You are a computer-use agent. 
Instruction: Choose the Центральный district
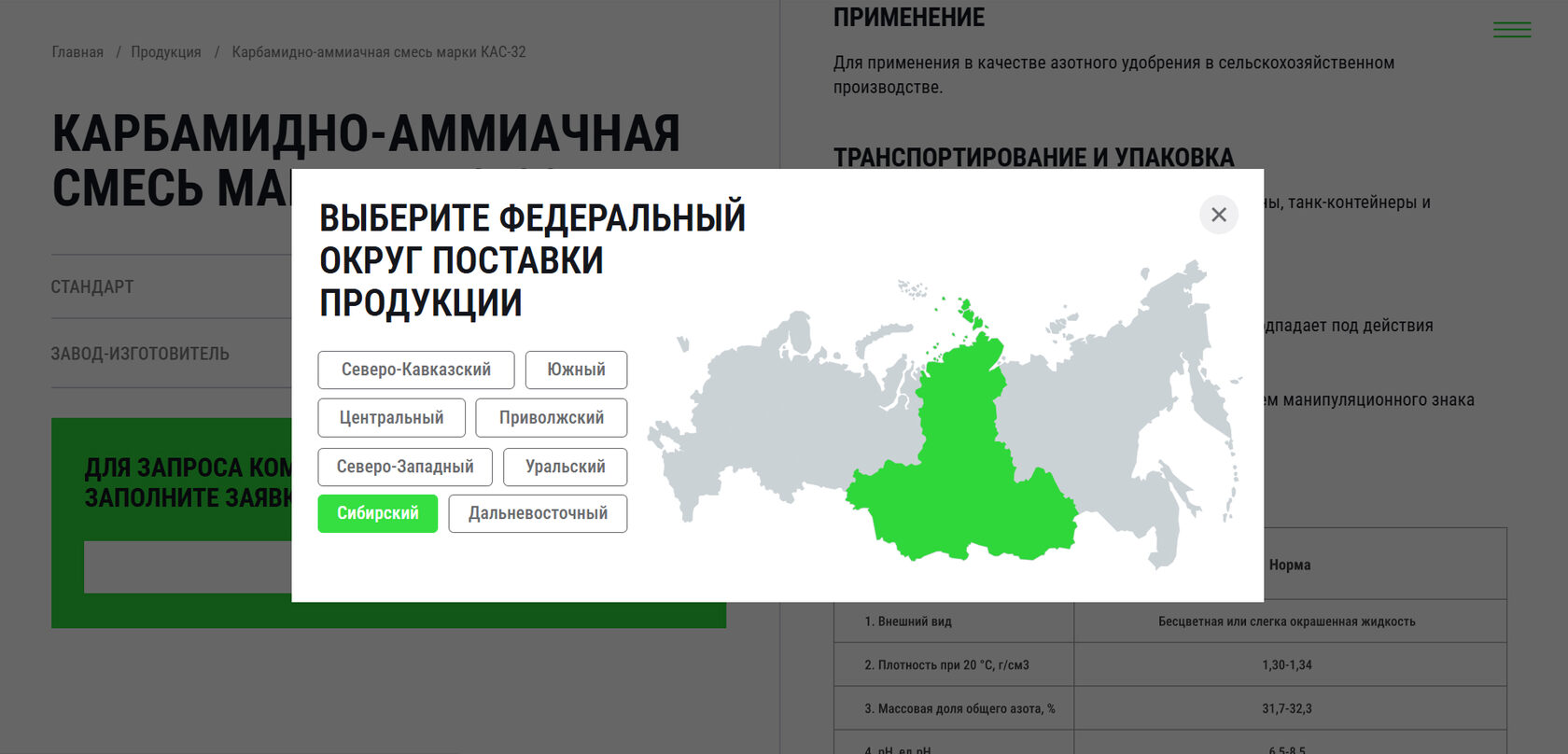391,418
